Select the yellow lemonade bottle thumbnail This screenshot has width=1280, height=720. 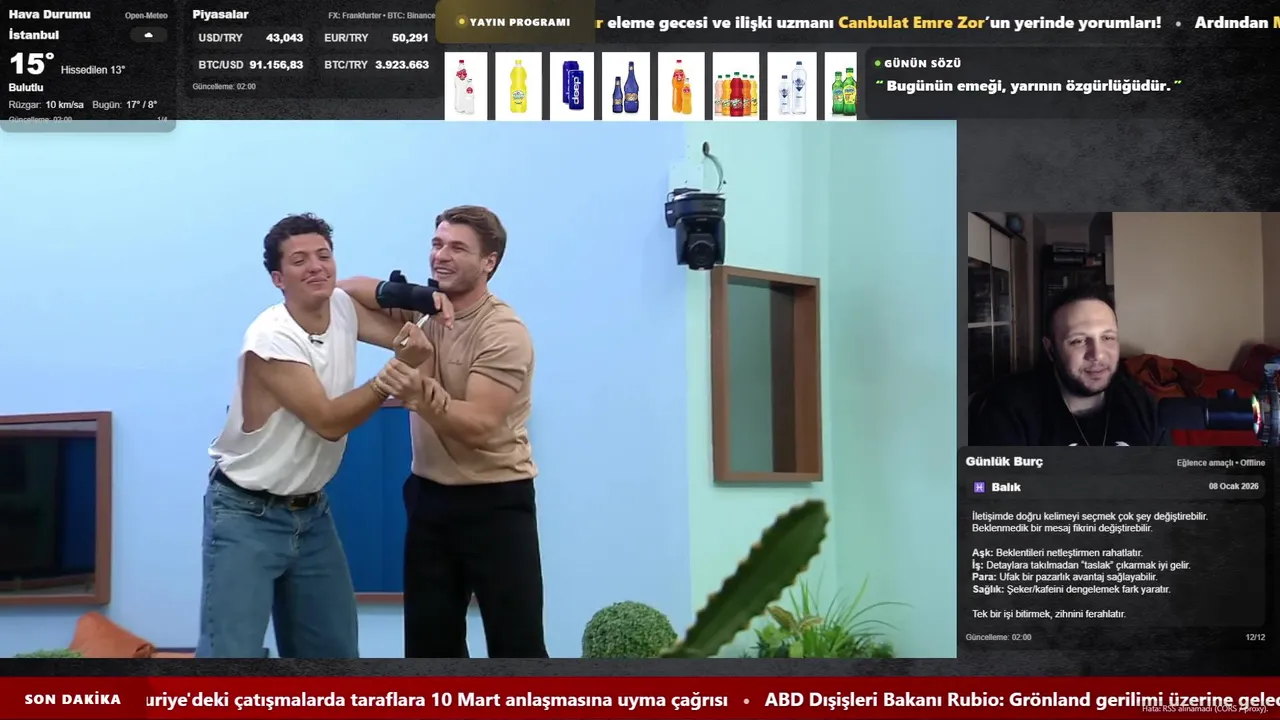(518, 86)
